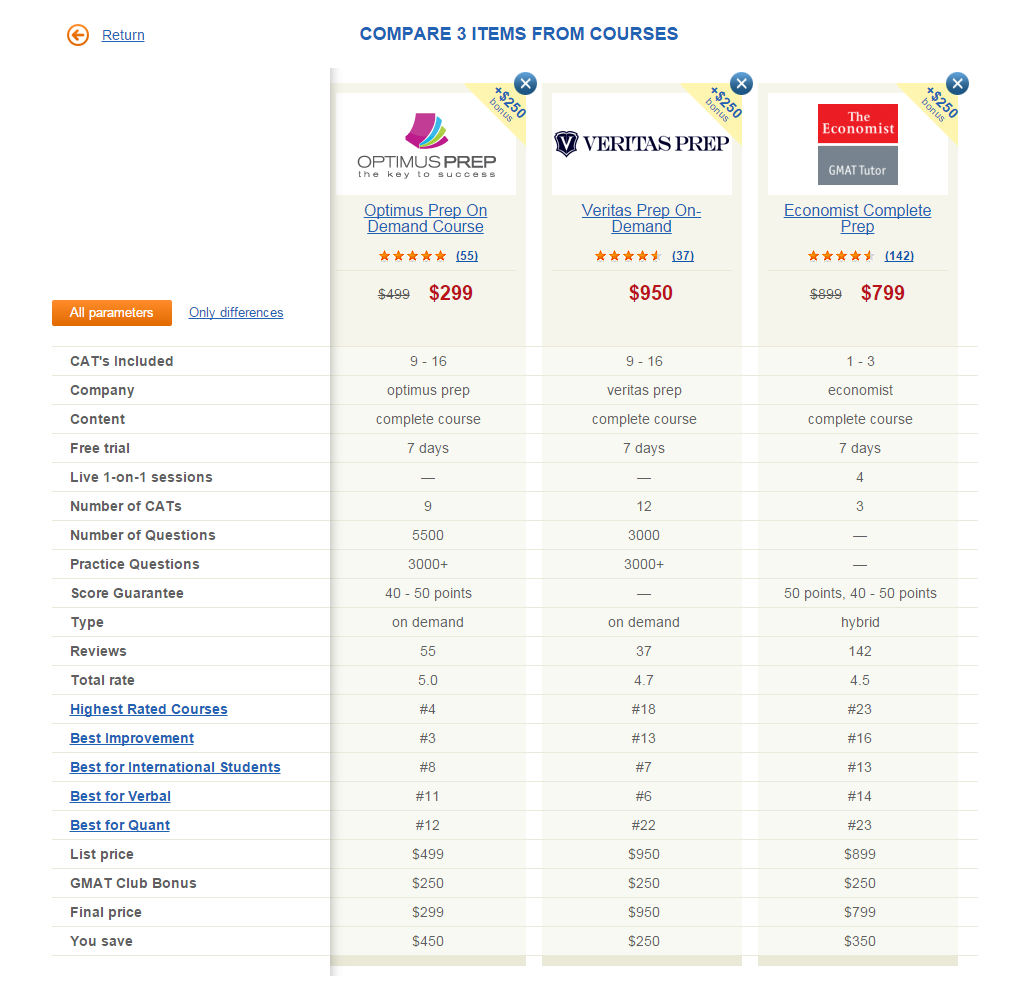This screenshot has width=1025, height=982.
Task: Open Best for International Students ranking
Action: coord(175,767)
